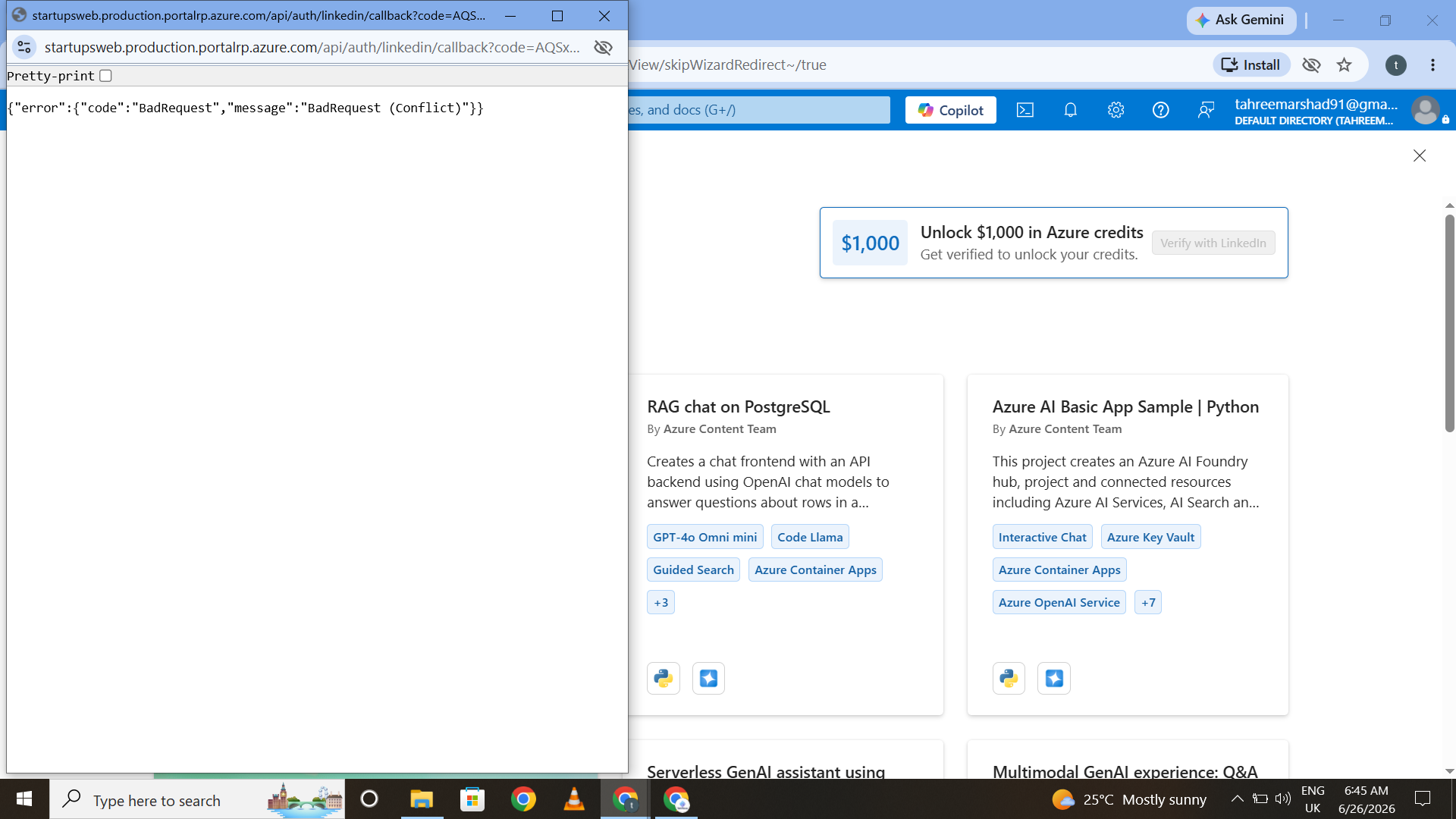Open the volume control icon
This screenshot has width=1456, height=819.
click(x=1283, y=799)
